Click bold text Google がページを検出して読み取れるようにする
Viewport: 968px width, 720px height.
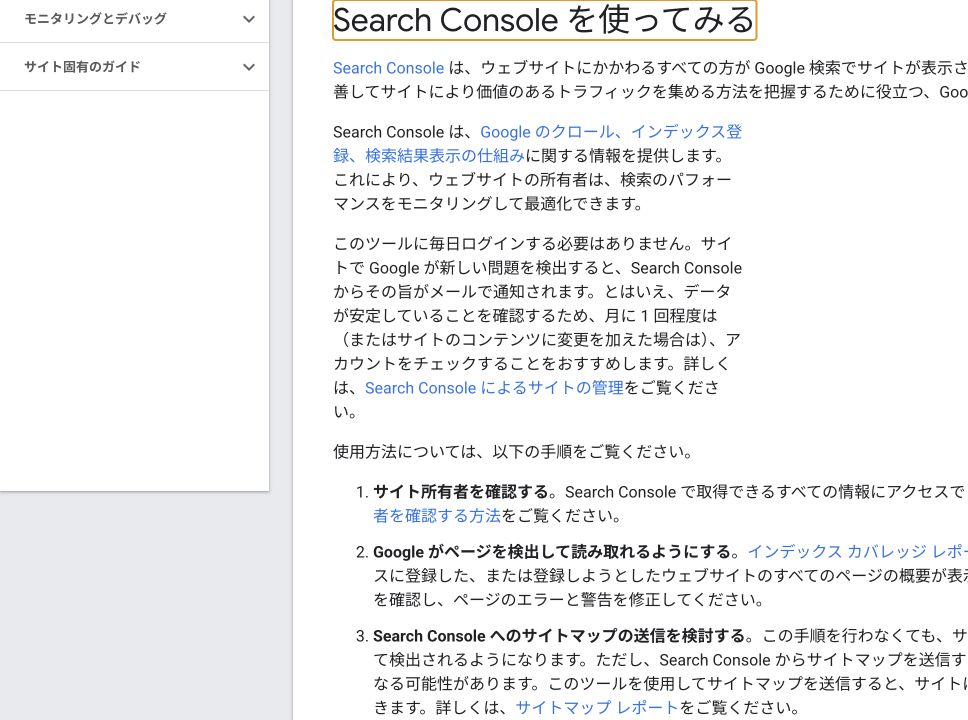point(553,551)
